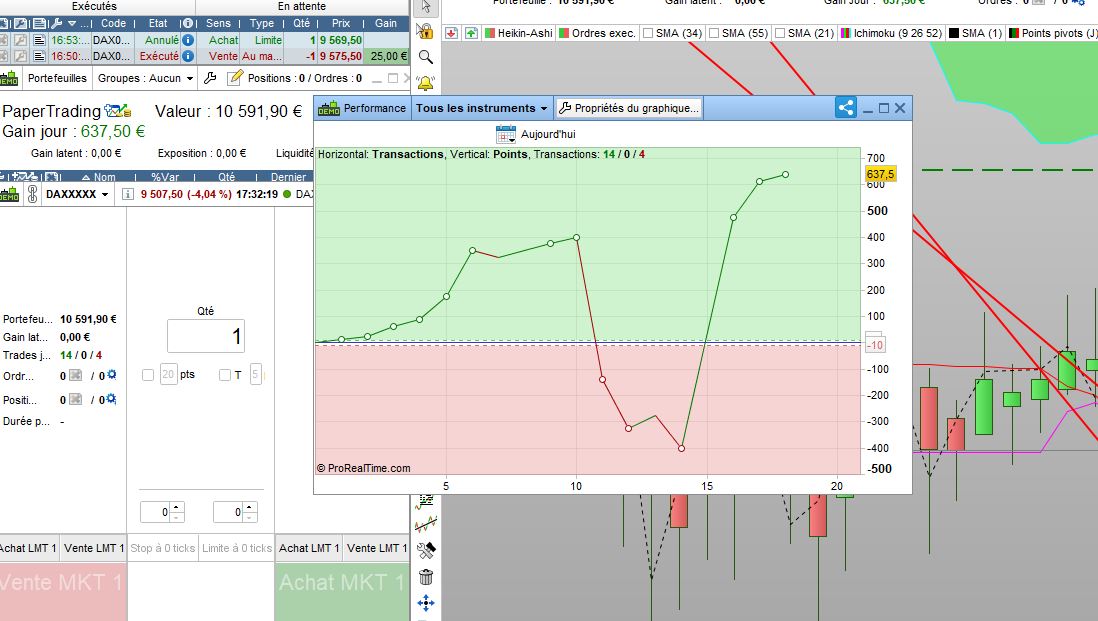Switch to the Exécutés tab
Screen dimensions: 1098x621
pos(95,6)
